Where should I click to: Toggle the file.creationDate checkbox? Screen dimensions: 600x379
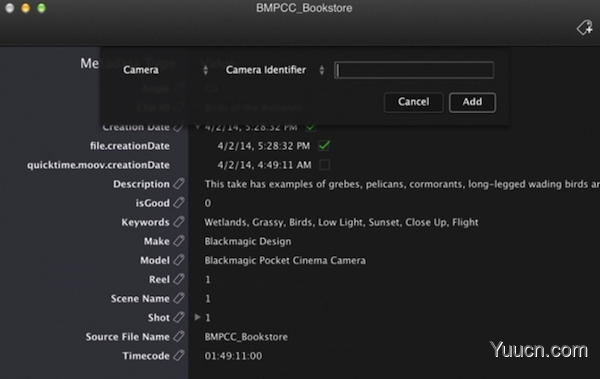[324, 145]
